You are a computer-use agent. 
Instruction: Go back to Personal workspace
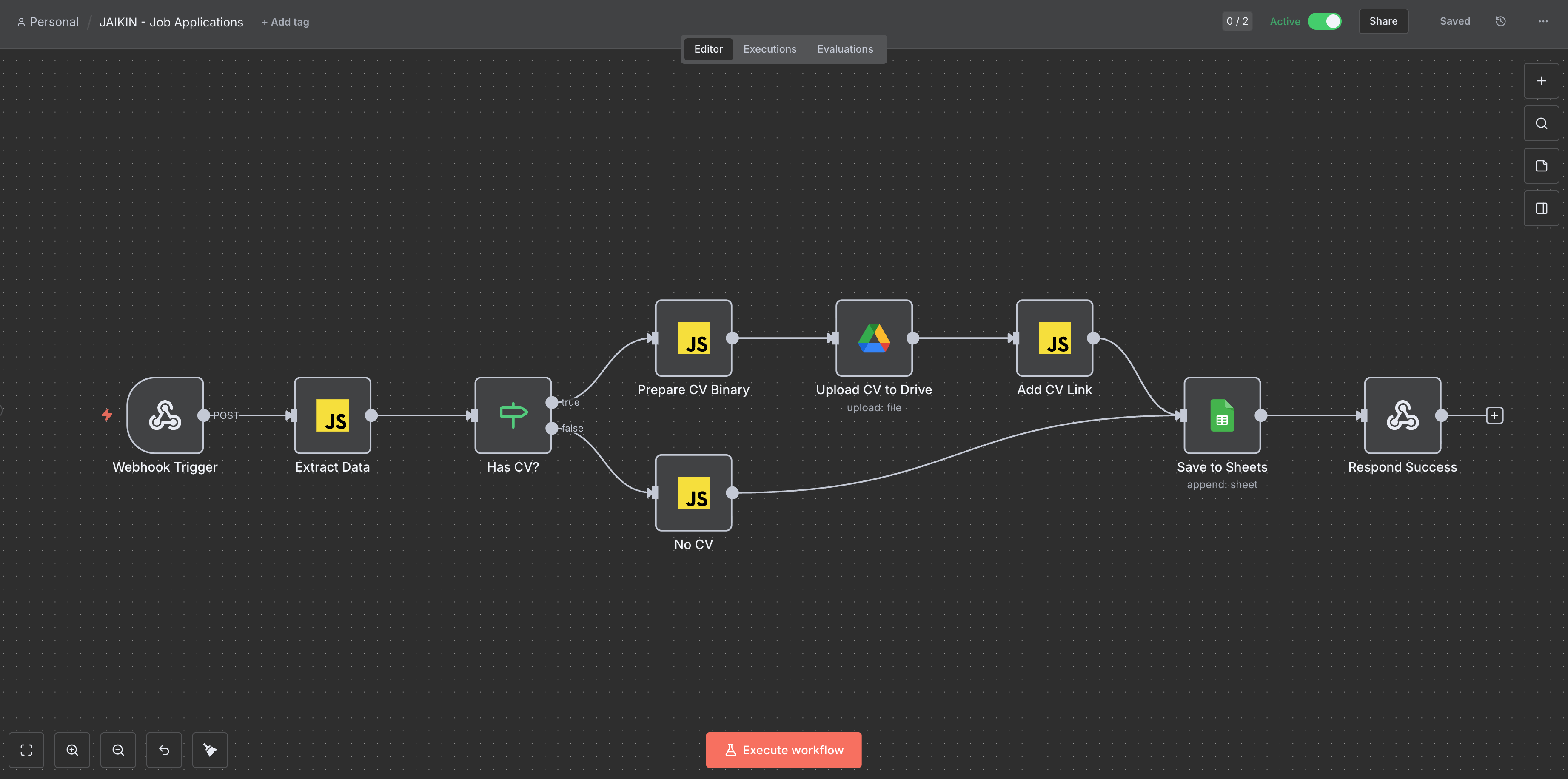(x=54, y=22)
